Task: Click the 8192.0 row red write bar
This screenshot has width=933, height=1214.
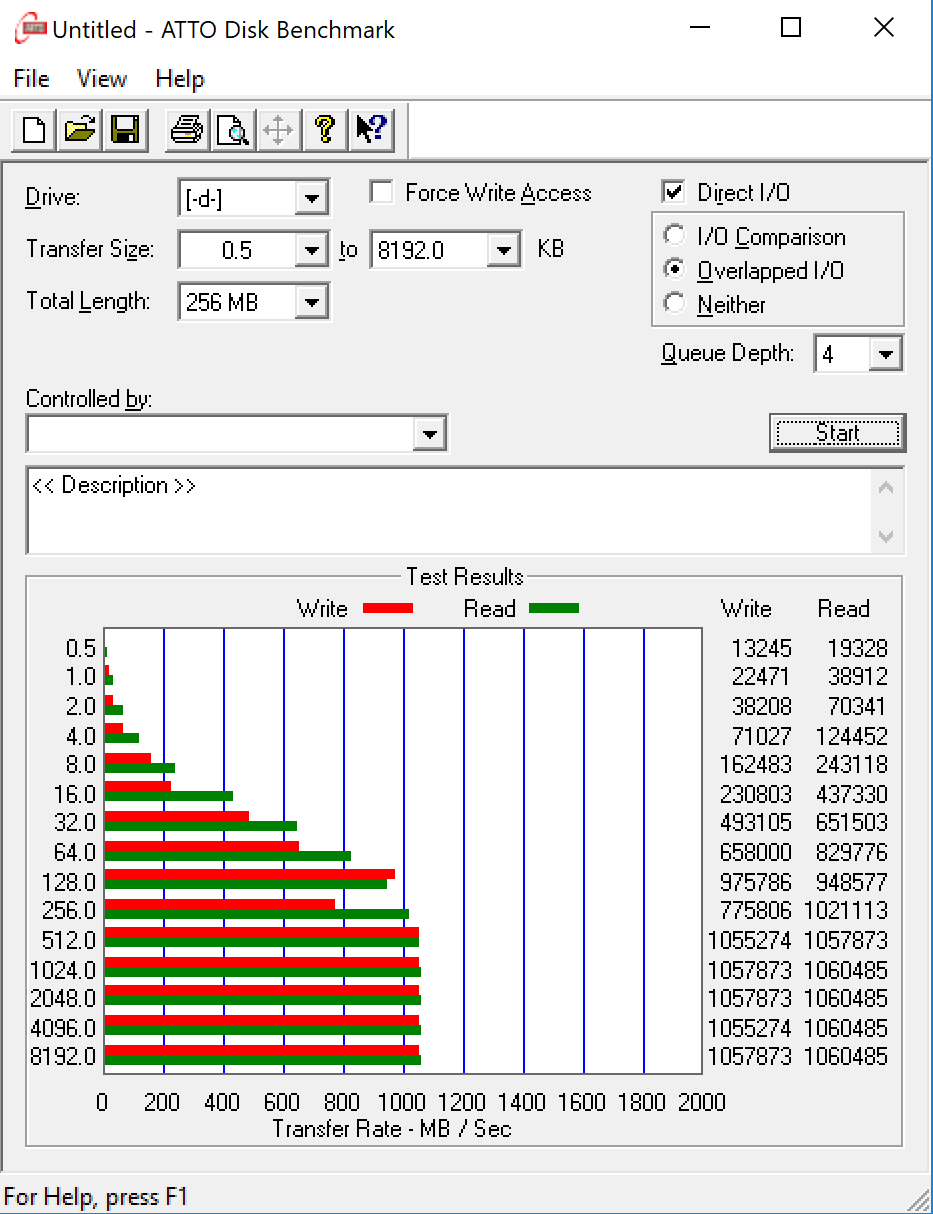Action: 261,1050
